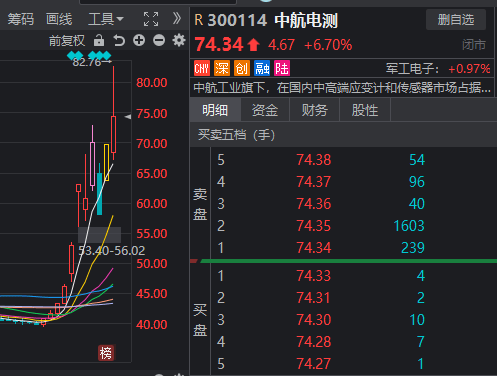Click sell level 1 price 74.34
Viewport: 497px width, 376px height.
(314, 248)
